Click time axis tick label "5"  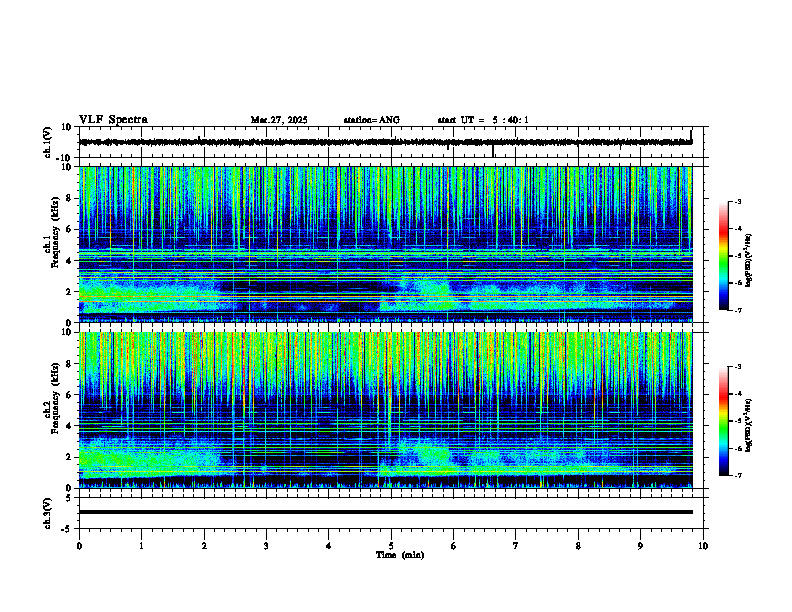tap(391, 546)
